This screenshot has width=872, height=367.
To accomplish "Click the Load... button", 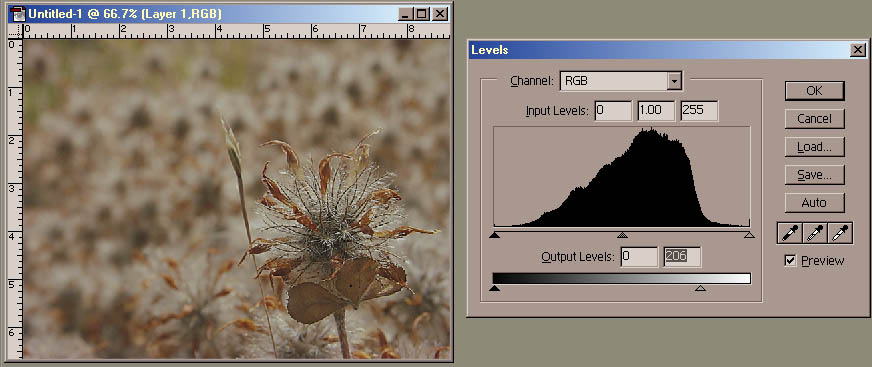I will pos(814,147).
